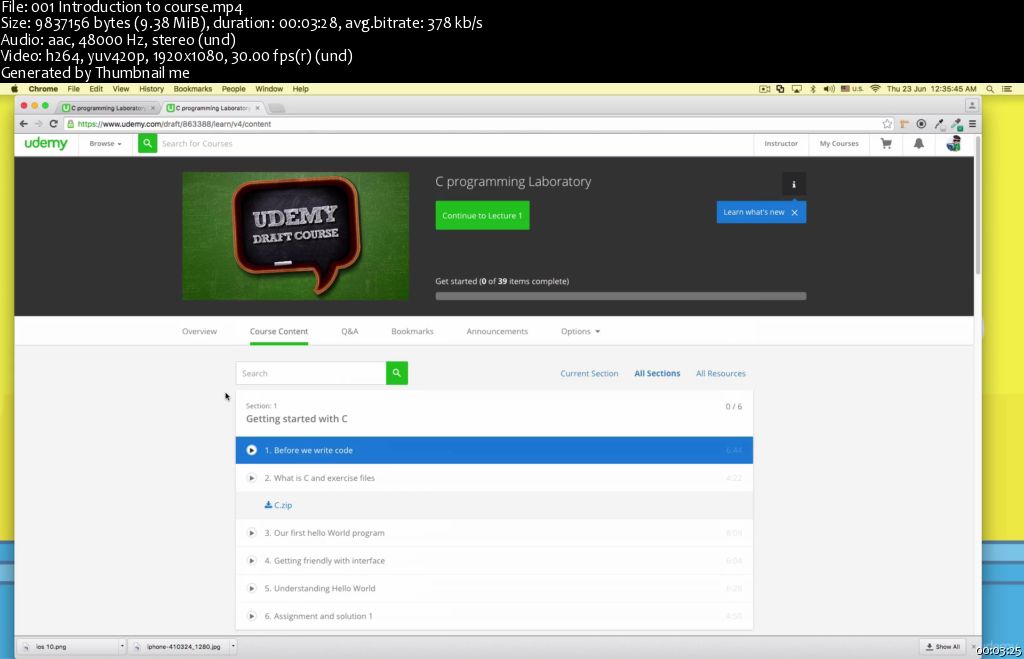
Task: Go back in Chrome browser
Action: point(24,123)
